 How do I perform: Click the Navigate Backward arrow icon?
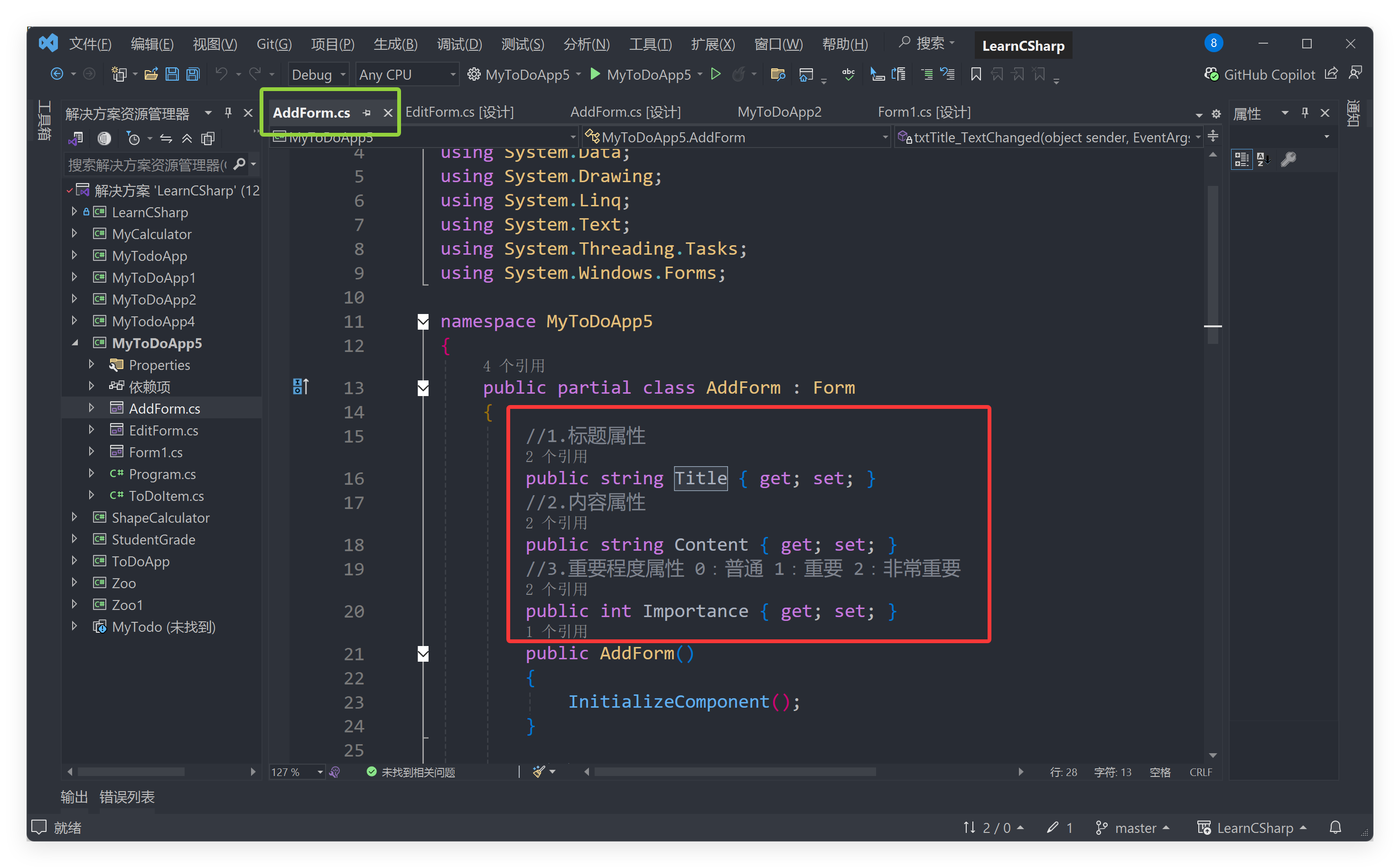[x=56, y=74]
